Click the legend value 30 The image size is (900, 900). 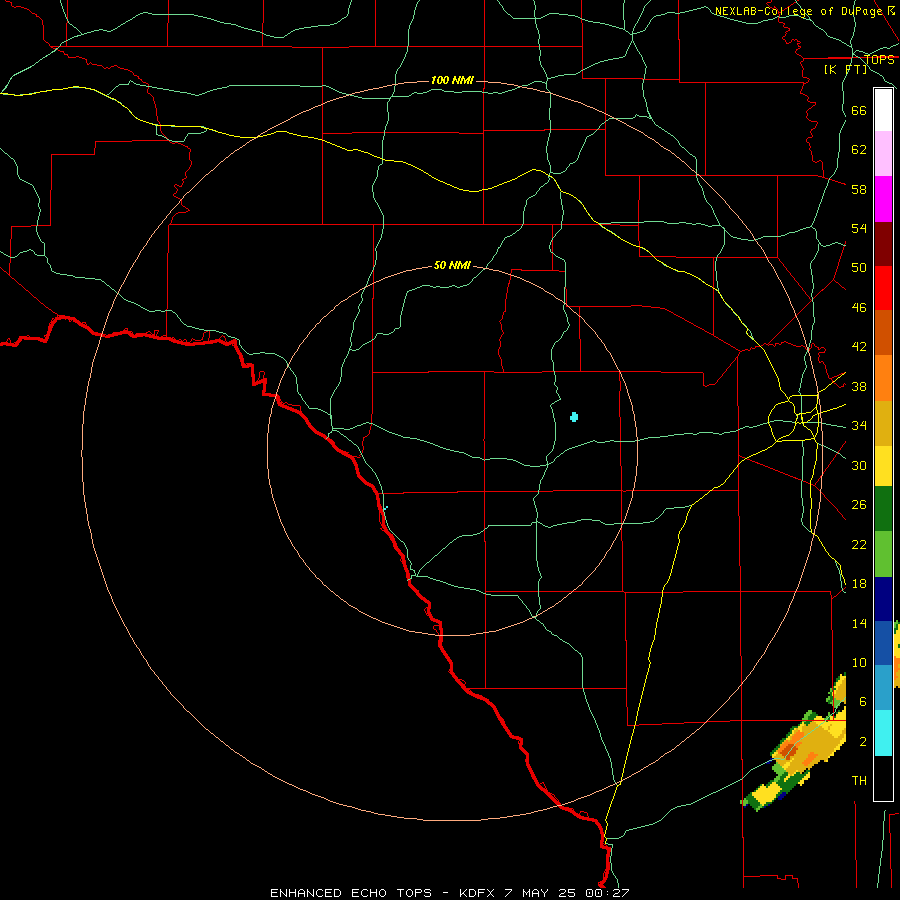(859, 465)
